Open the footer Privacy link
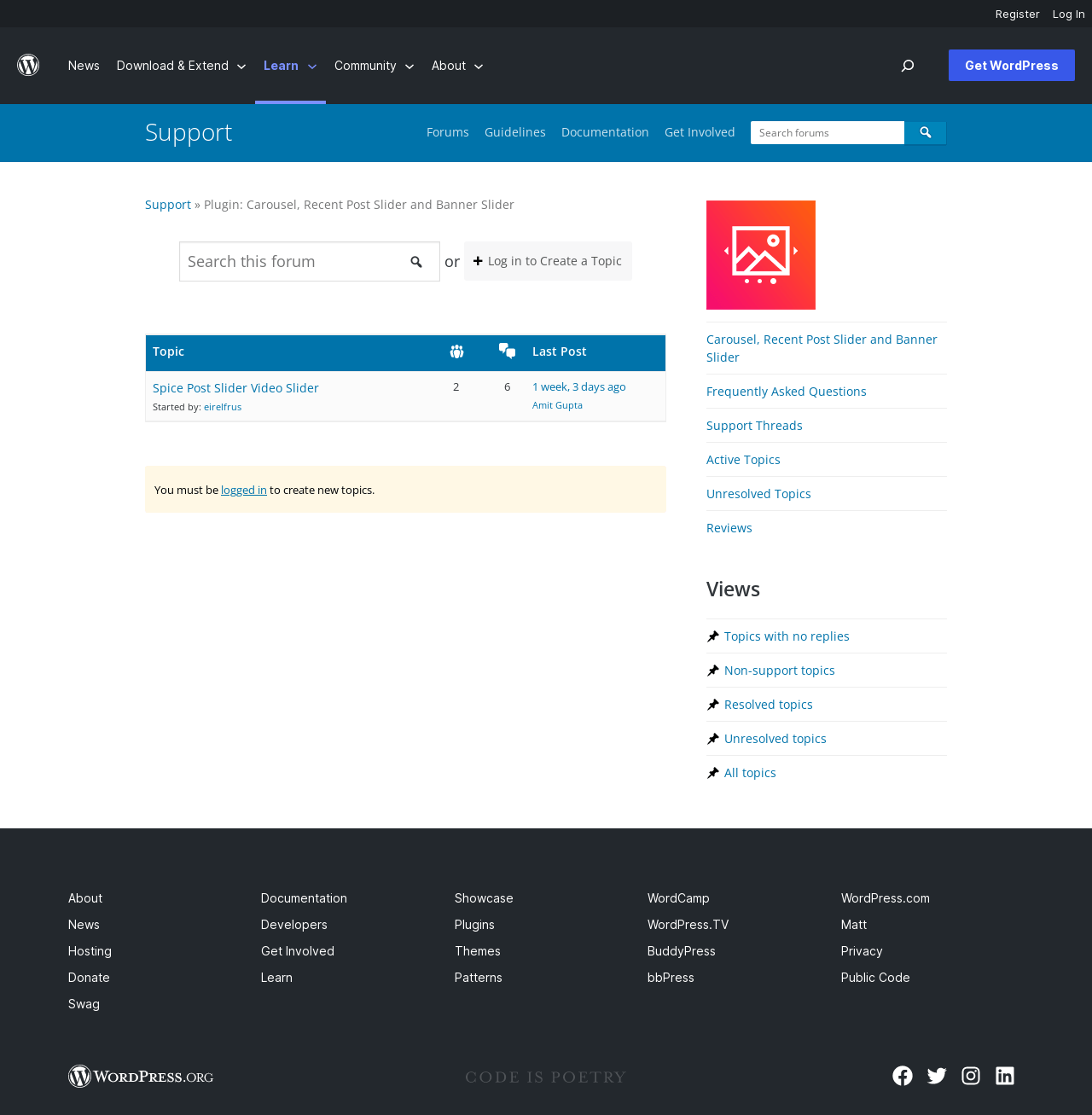This screenshot has width=1092, height=1115. tap(862, 951)
